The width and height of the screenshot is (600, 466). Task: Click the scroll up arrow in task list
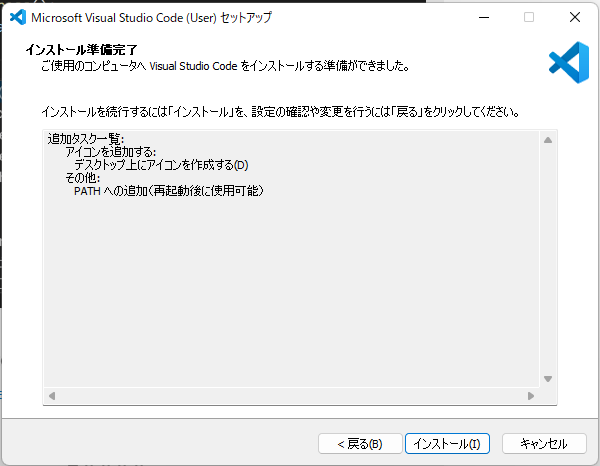[548, 140]
